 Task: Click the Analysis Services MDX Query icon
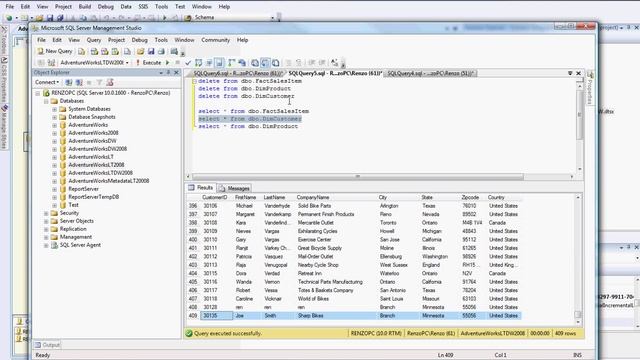coord(94,51)
